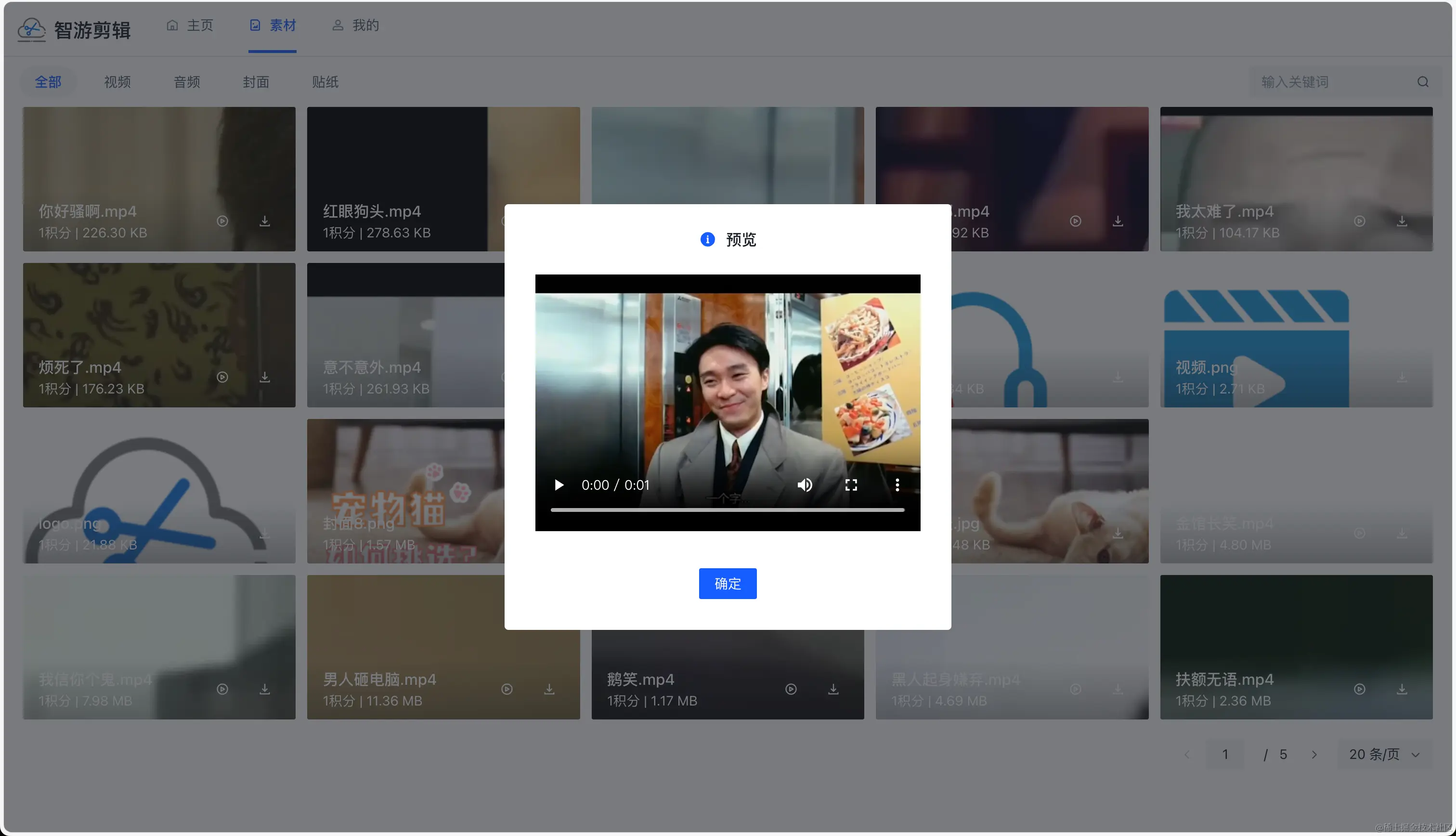Image resolution: width=1456 pixels, height=836 pixels.
Task: Enter fullscreen for preview video
Action: pos(851,485)
